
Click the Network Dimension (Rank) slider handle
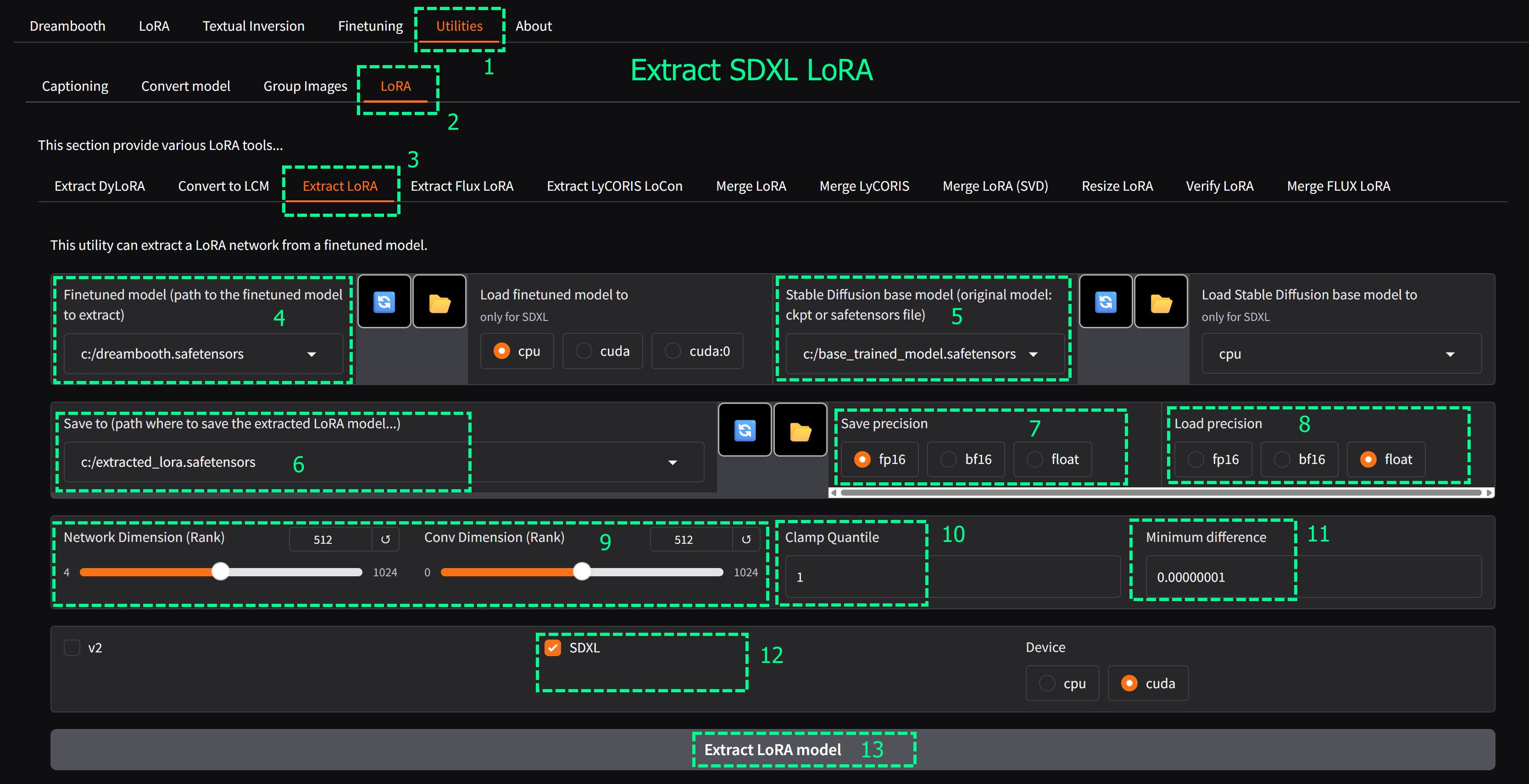point(221,572)
